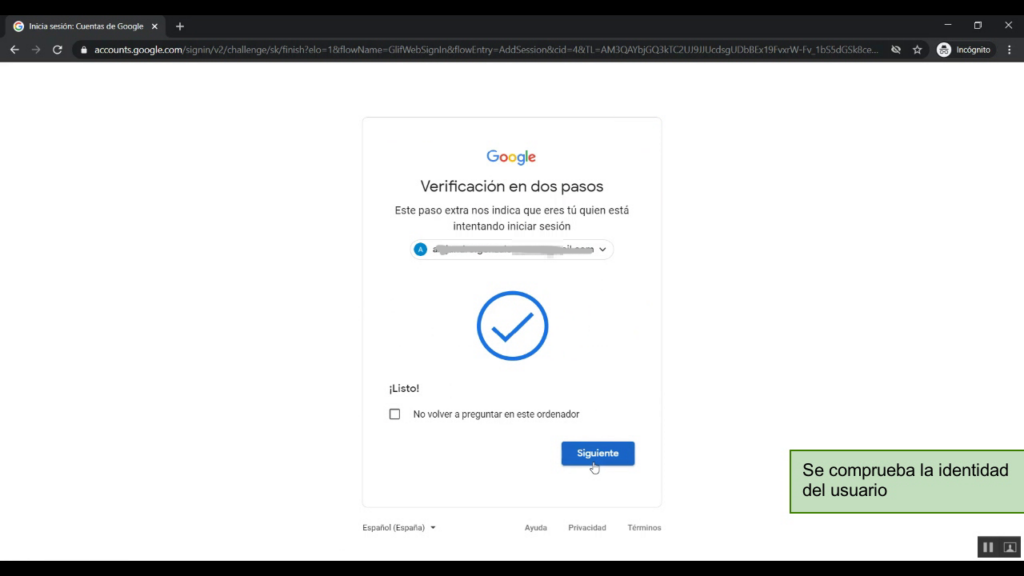Open the Español (España) language dropdown
The width and height of the screenshot is (1024, 576).
pyautogui.click(x=399, y=528)
